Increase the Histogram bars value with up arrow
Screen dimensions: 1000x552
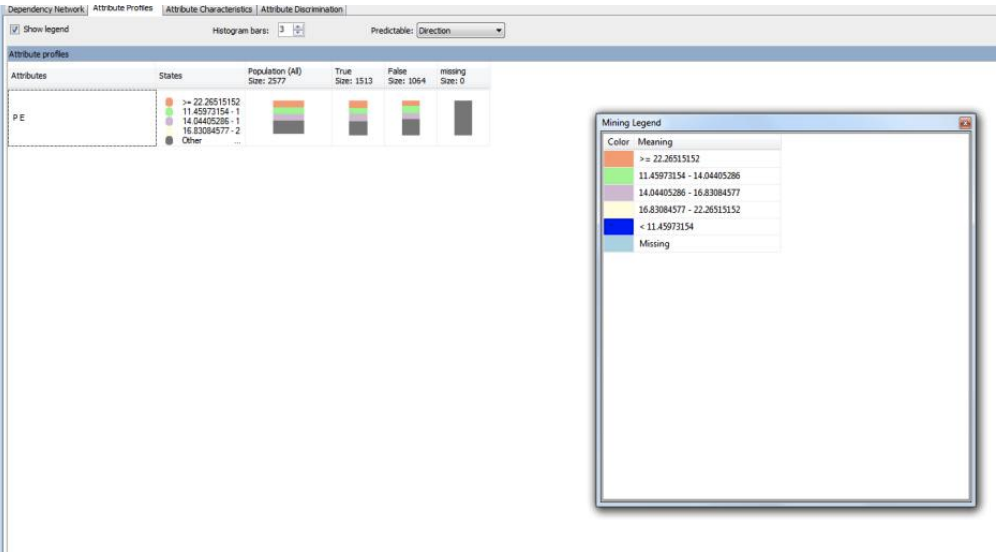click(x=299, y=27)
